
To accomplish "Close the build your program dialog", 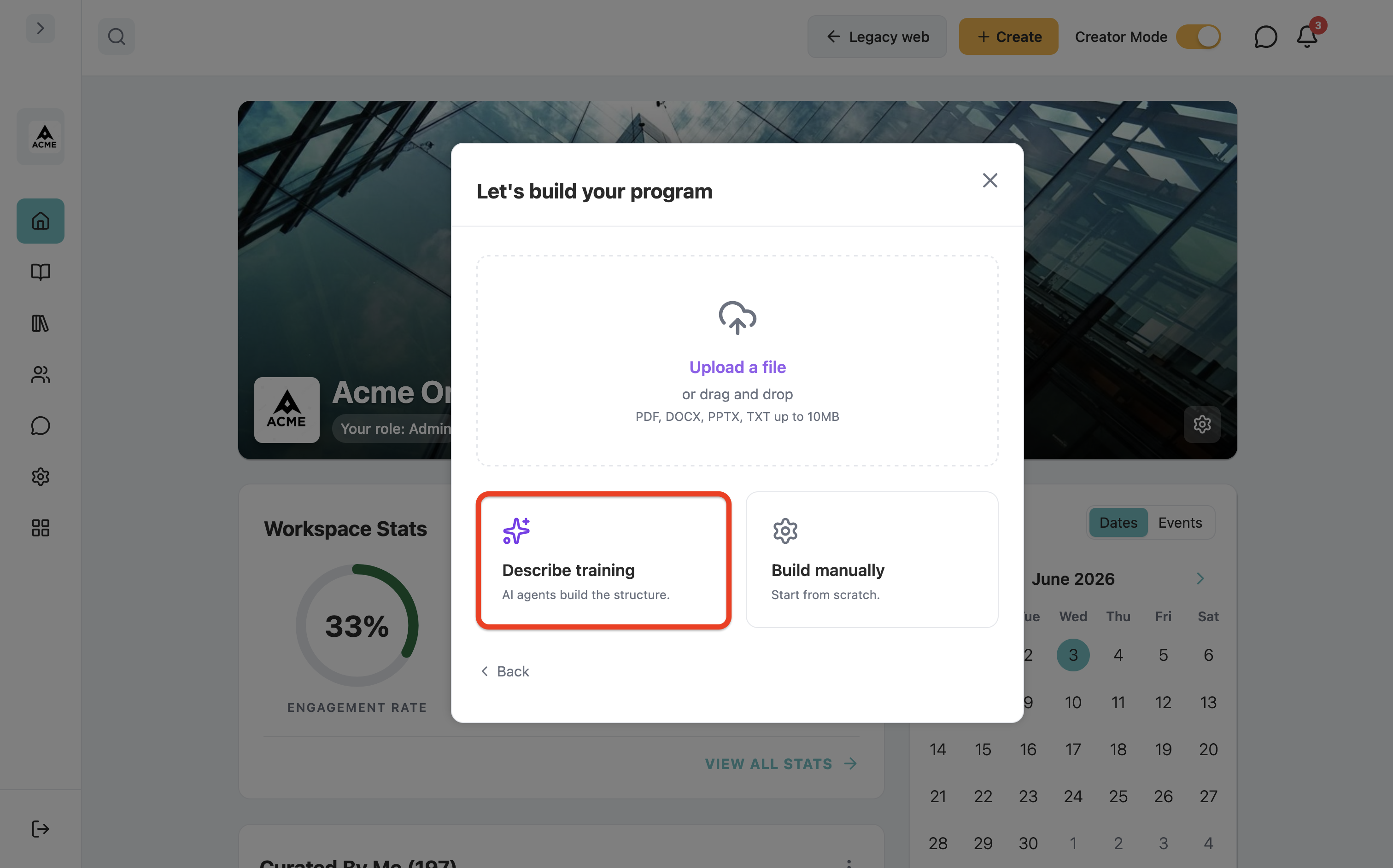I will tap(990, 180).
